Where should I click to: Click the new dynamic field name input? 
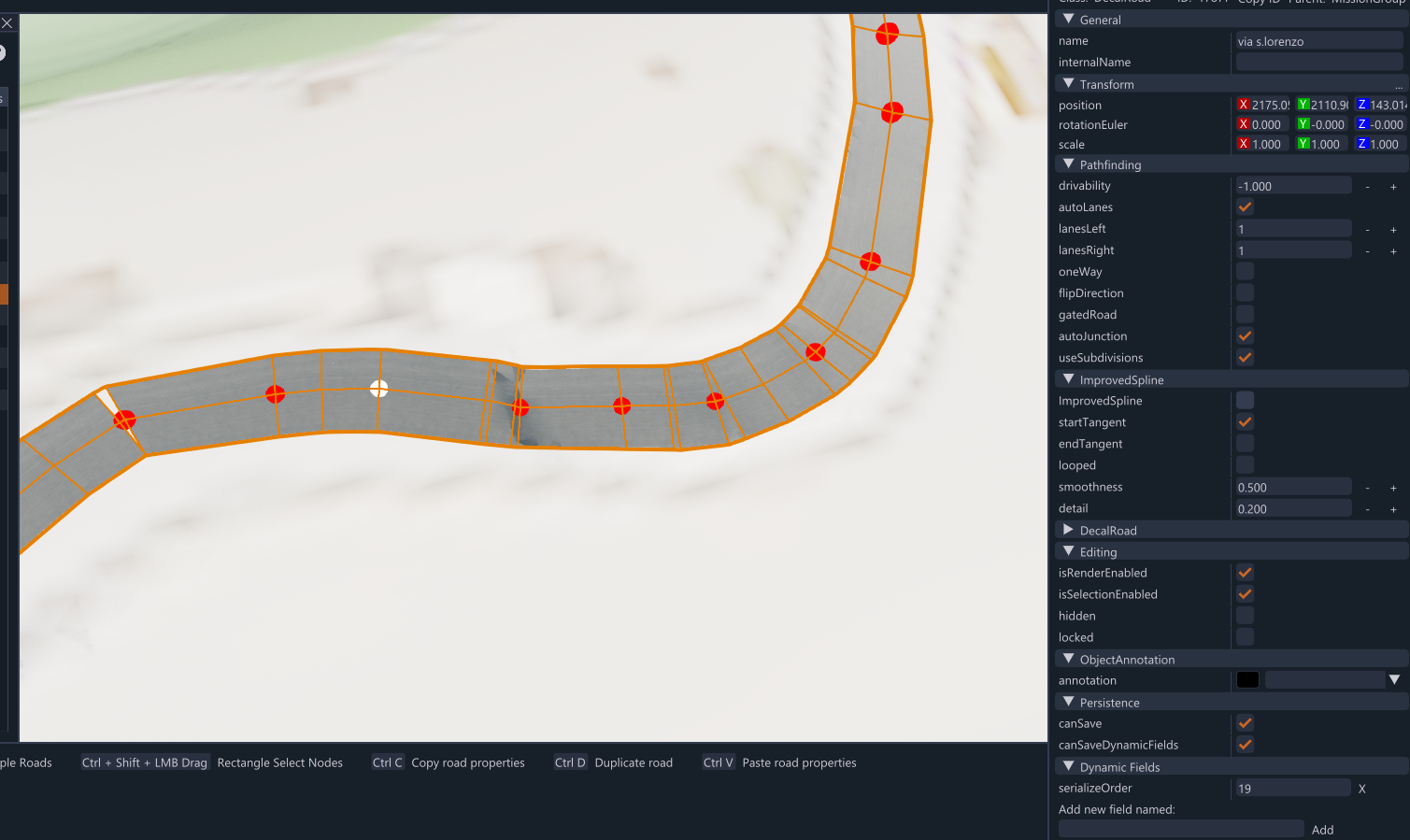tap(1181, 829)
